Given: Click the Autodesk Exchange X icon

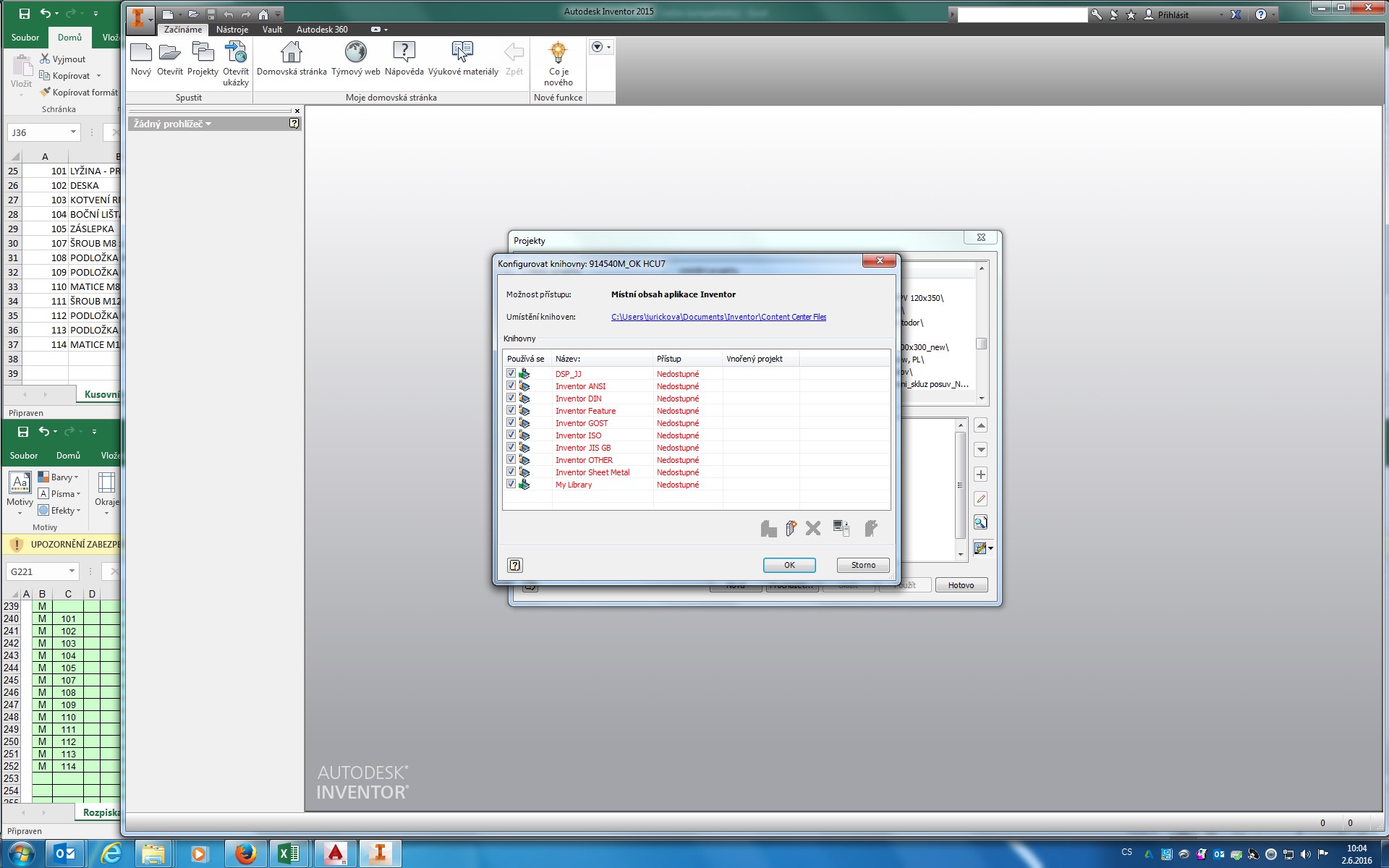Looking at the screenshot, I should click(x=1236, y=14).
